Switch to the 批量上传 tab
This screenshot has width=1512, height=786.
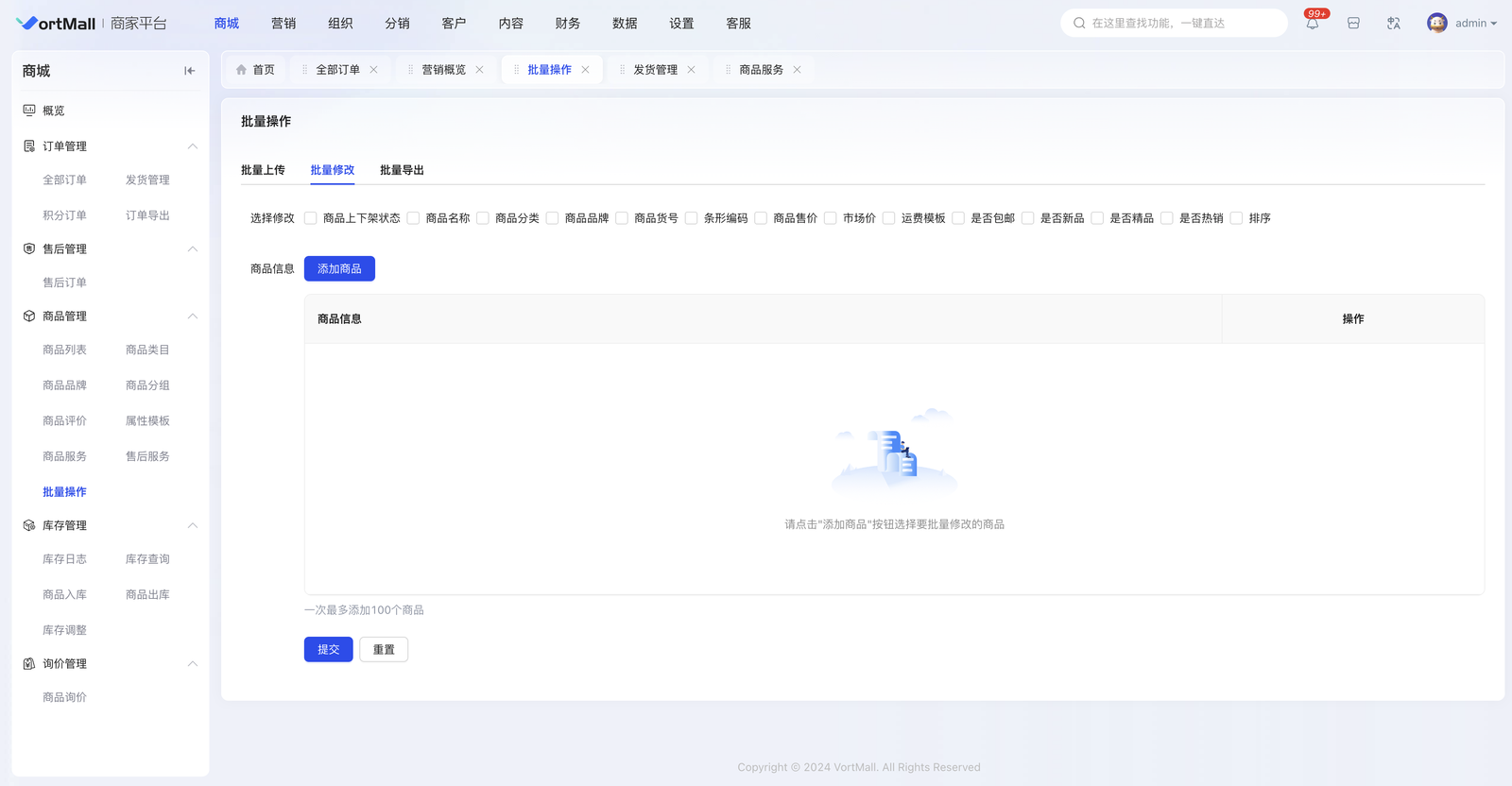(x=263, y=170)
